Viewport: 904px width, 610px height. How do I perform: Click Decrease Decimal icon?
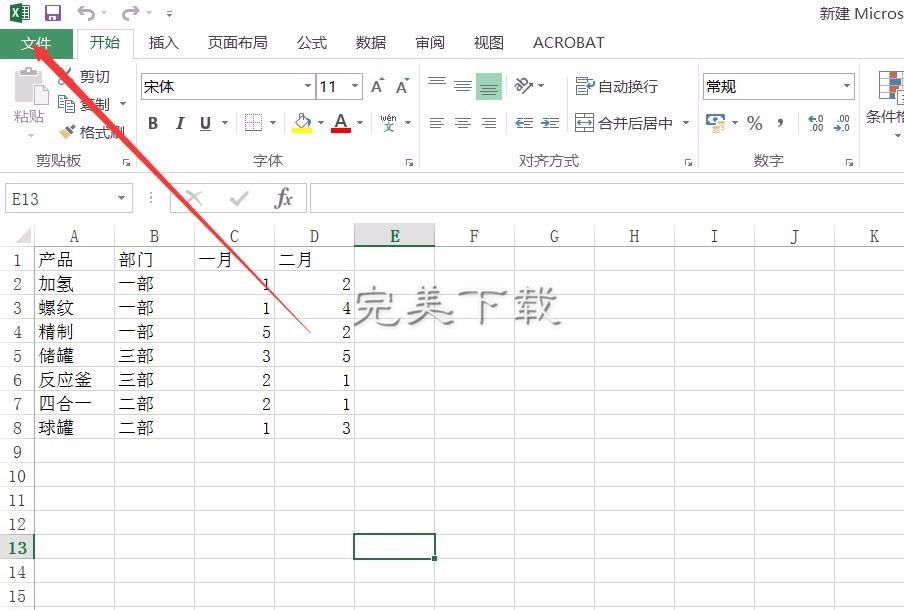click(842, 123)
